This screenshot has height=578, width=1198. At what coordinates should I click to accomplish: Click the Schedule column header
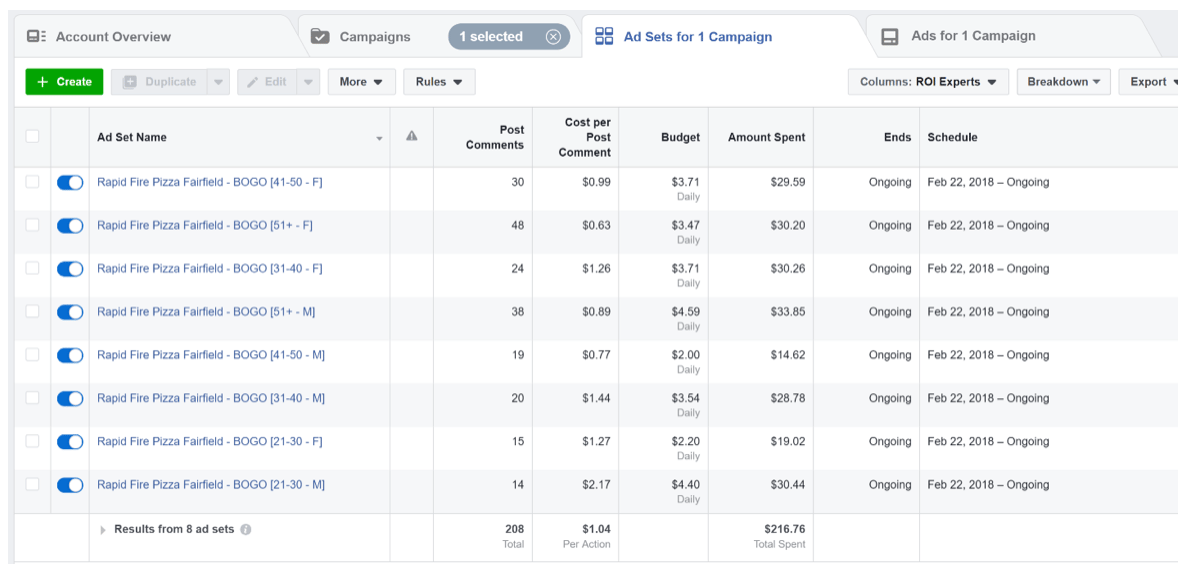[x=952, y=137]
